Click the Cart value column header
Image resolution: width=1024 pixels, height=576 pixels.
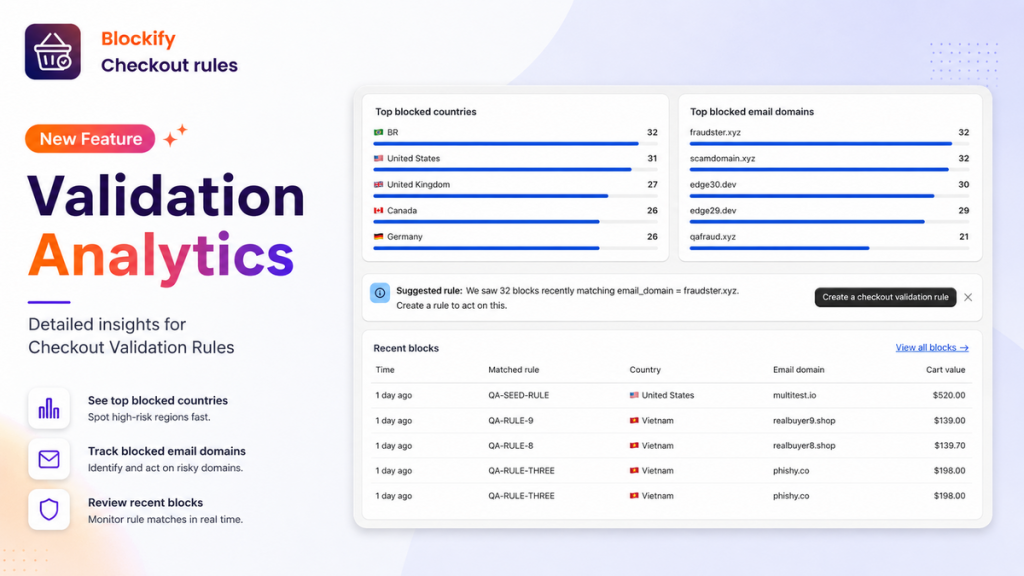click(946, 370)
